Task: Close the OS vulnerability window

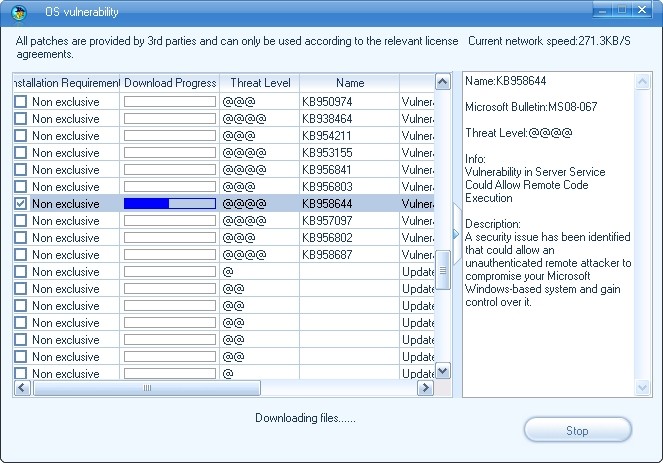Action: (640, 10)
